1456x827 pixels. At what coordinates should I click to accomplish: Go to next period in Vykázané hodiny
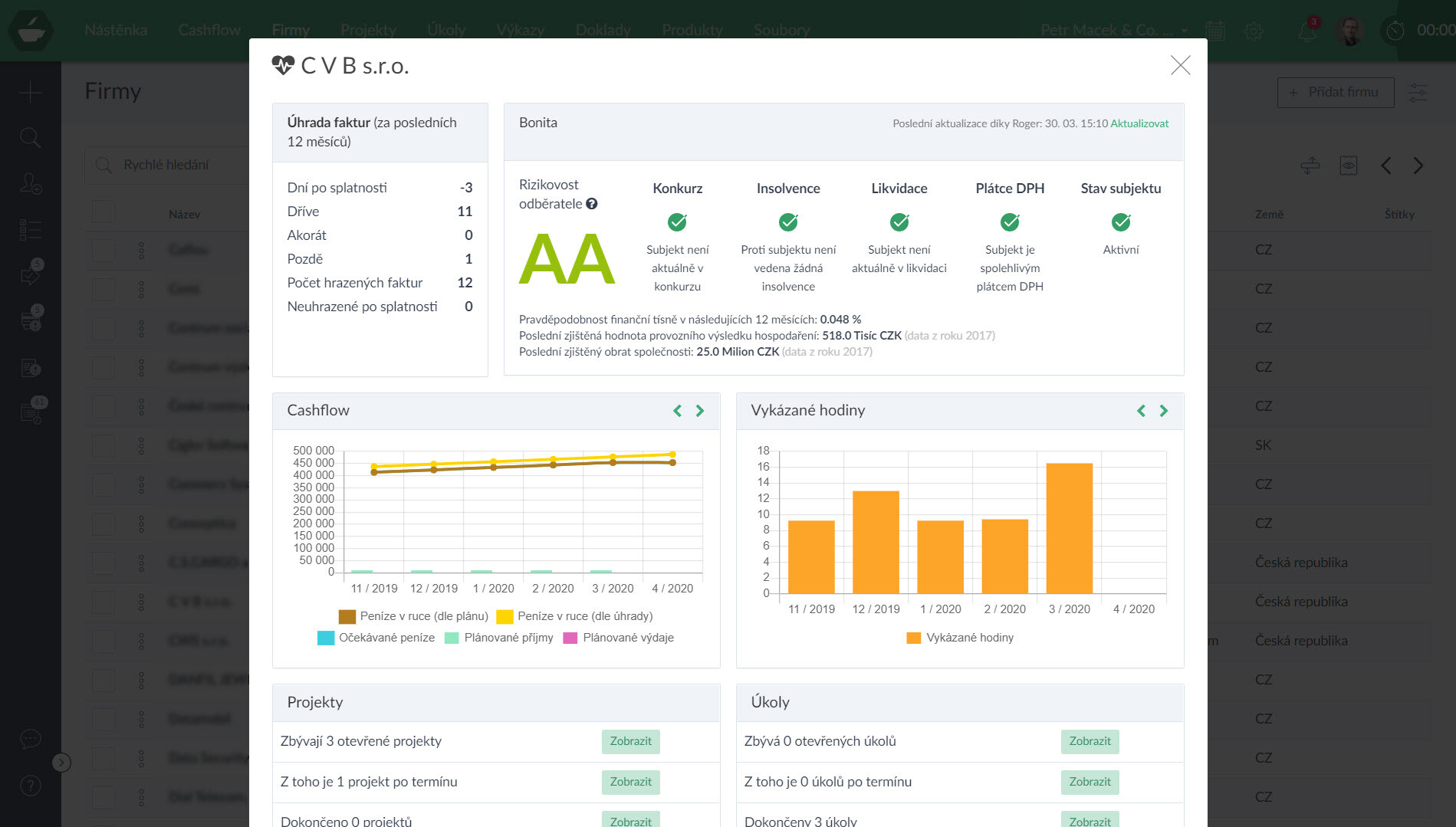1163,411
